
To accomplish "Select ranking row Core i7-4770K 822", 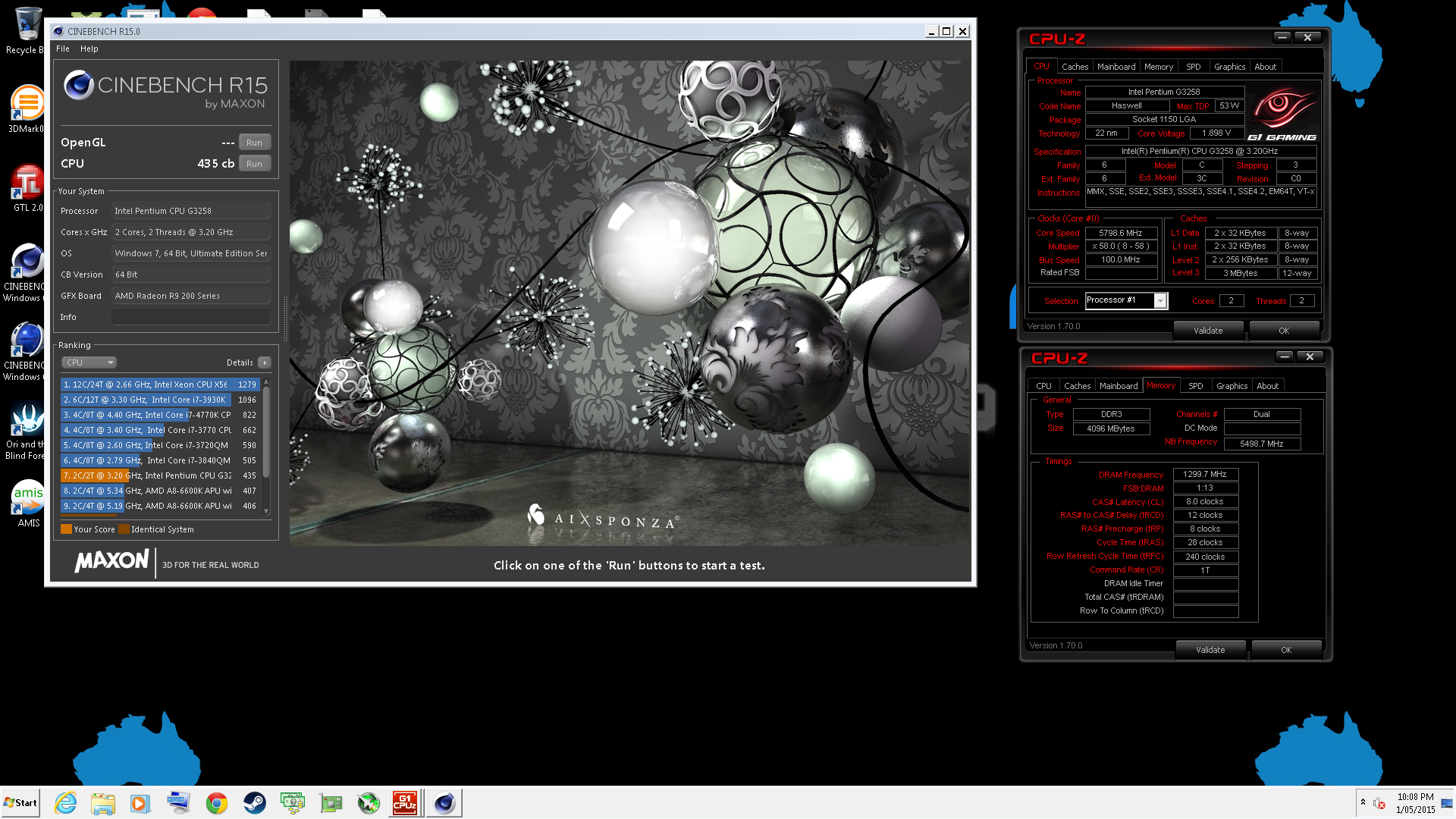I will 161,415.
